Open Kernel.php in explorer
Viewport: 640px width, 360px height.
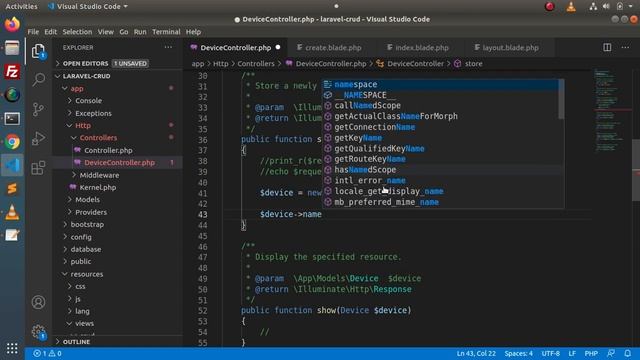98,187
